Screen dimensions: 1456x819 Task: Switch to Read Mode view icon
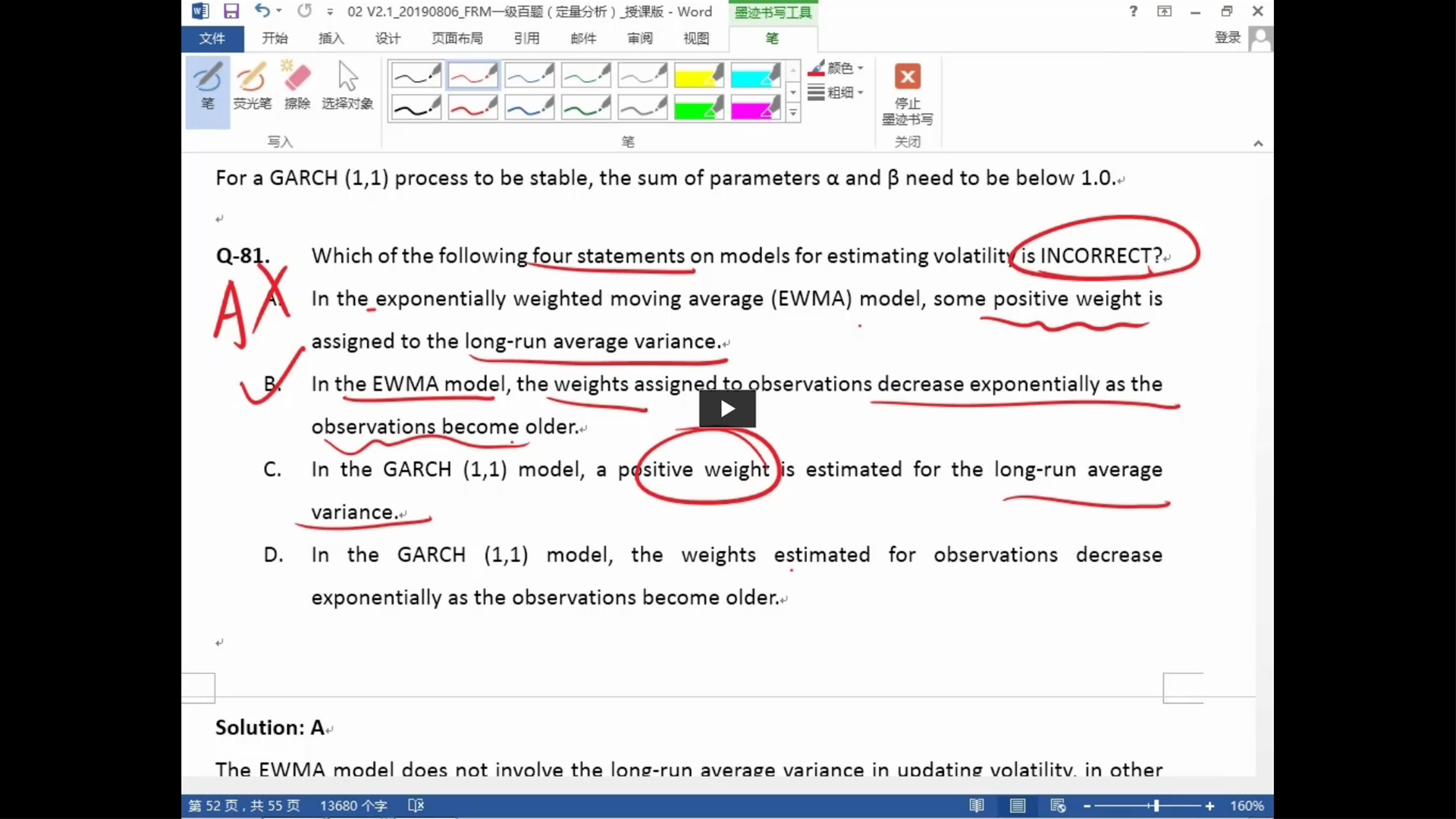click(977, 805)
